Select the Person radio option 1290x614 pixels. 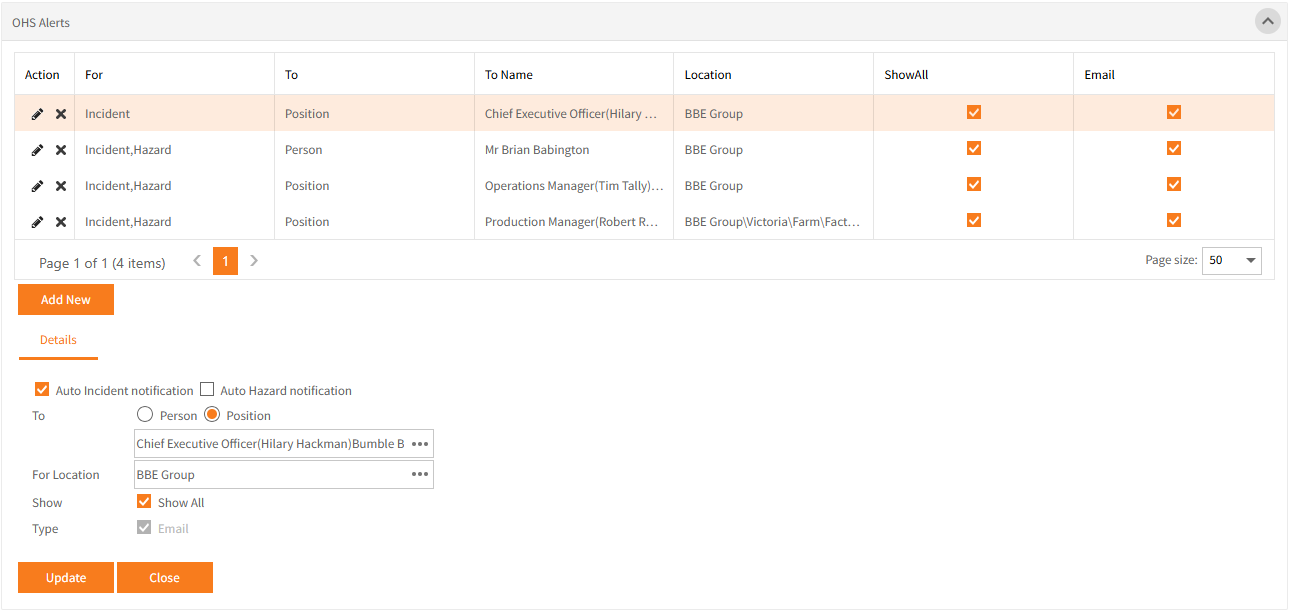[x=145, y=415]
